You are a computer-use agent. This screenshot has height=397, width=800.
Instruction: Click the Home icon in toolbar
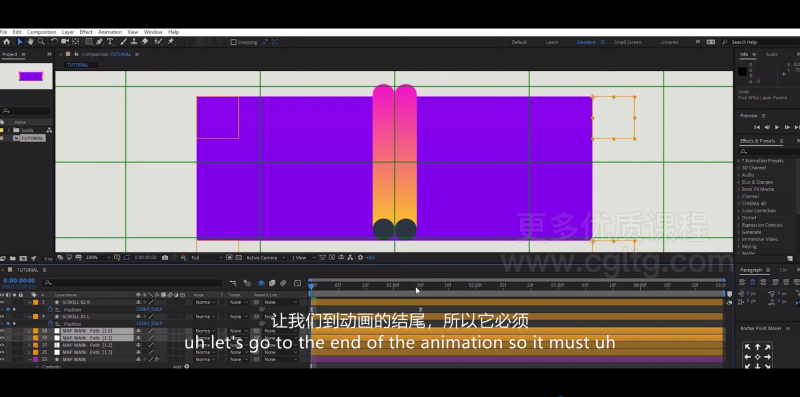pyautogui.click(x=7, y=42)
